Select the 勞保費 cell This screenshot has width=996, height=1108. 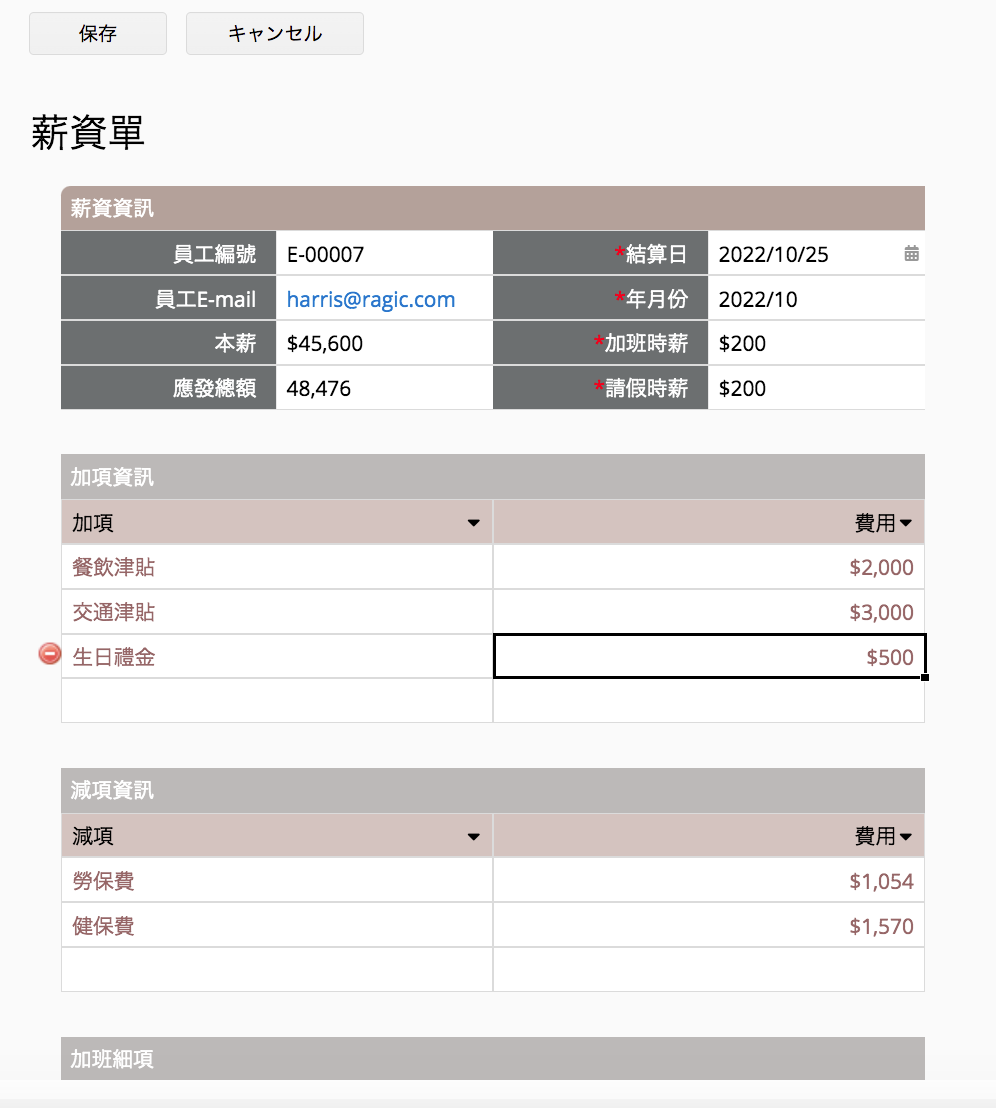point(277,881)
